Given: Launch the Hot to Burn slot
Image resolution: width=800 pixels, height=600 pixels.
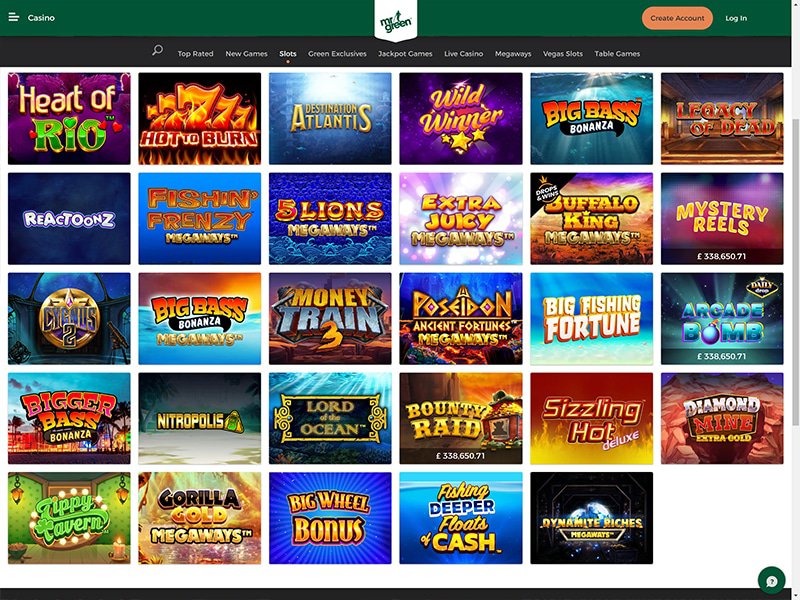Looking at the screenshot, I should (x=199, y=118).
